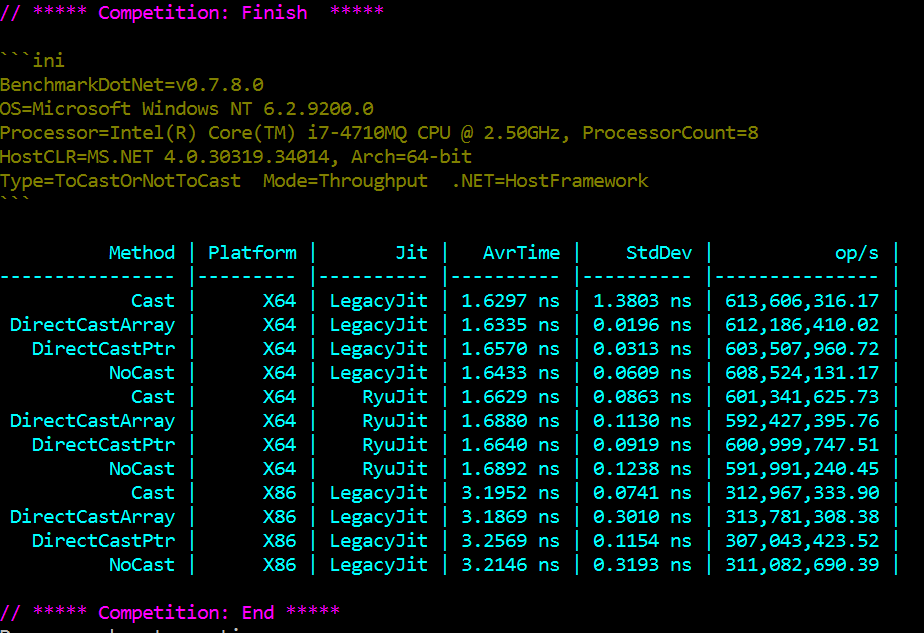
Task: Click the 0.3193 ns StdDev value
Action: click(642, 565)
